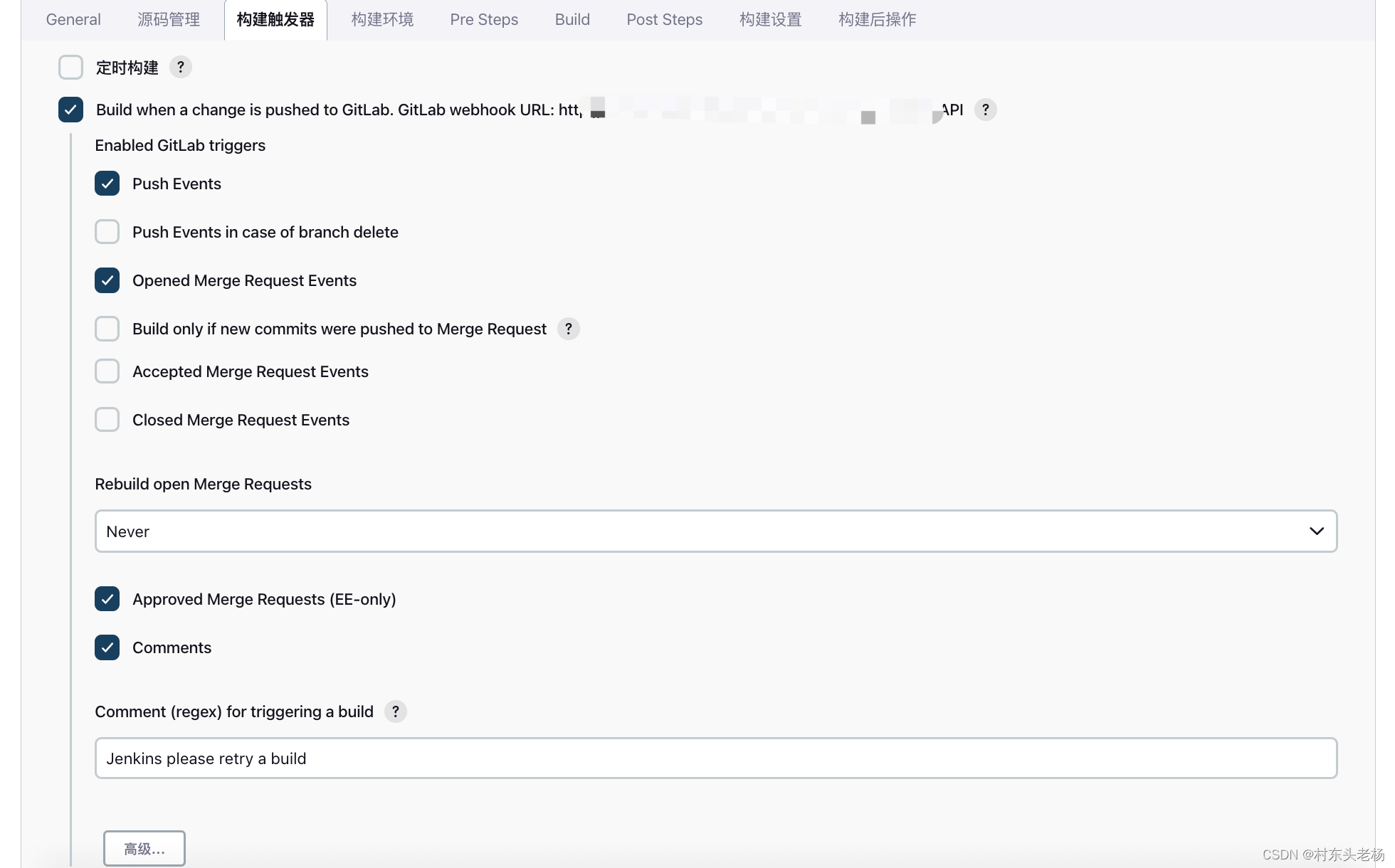Disable Approved Merge Requests (EE-only)
Image resolution: width=1395 pixels, height=868 pixels.
coord(107,599)
